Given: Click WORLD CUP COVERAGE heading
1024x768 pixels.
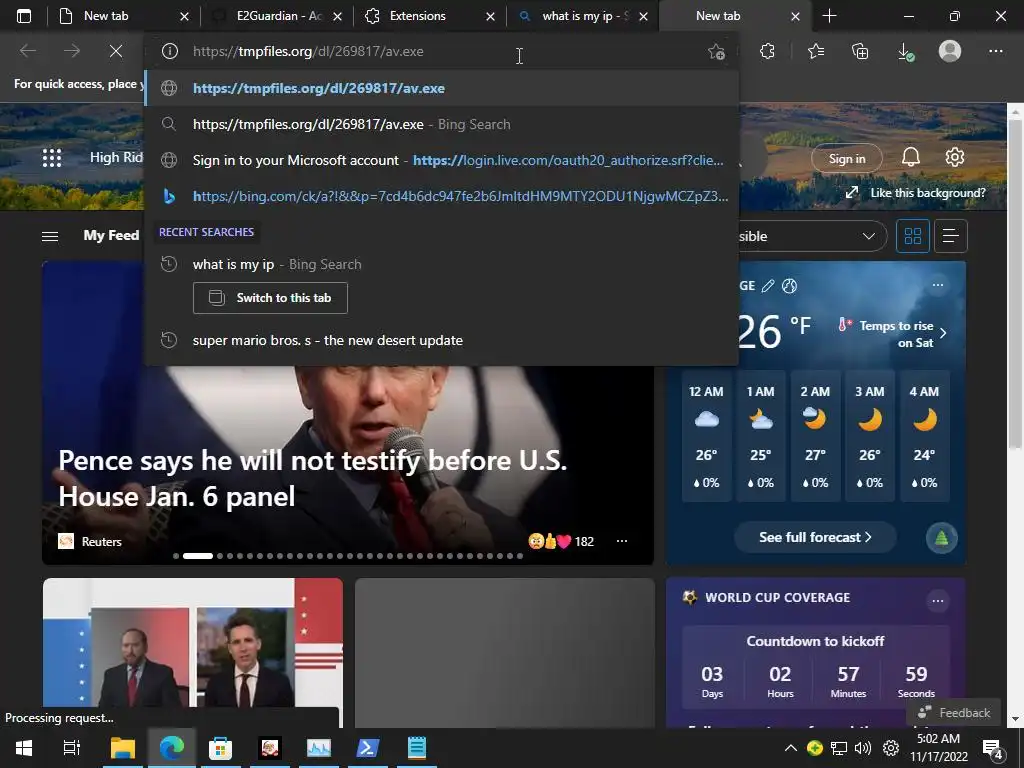Looking at the screenshot, I should click(777, 598).
